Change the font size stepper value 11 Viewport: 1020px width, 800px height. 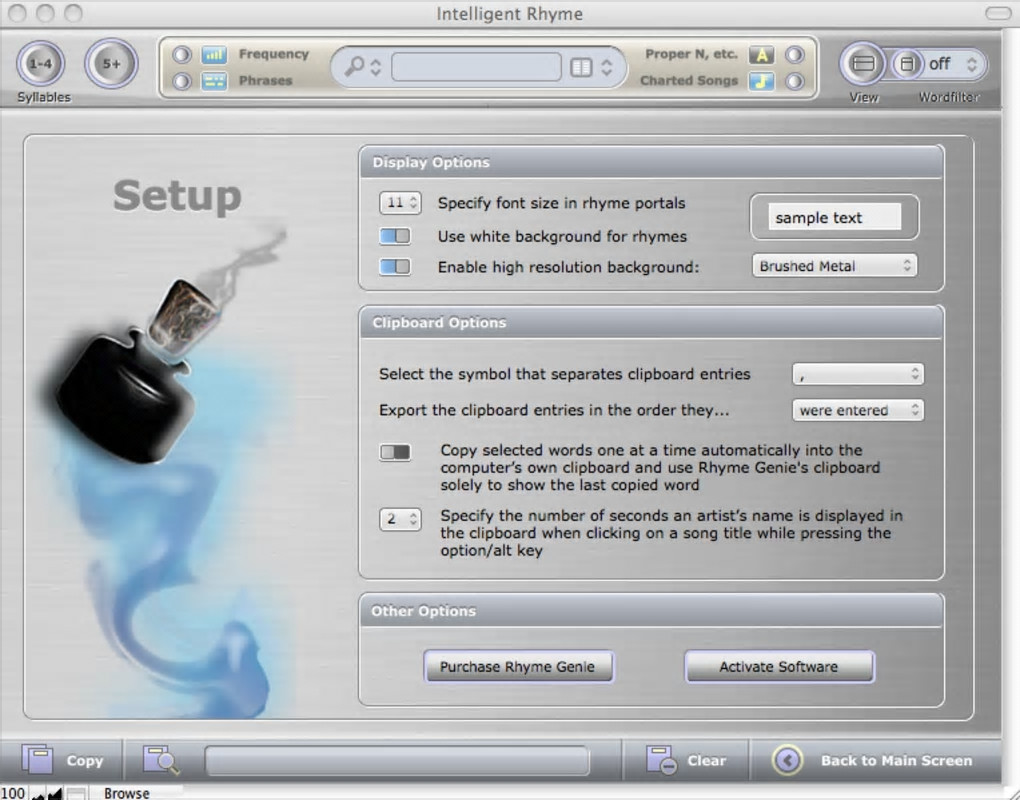400,203
